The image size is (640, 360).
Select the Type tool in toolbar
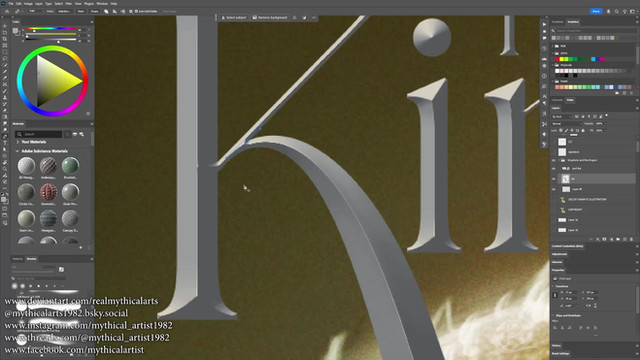point(5,142)
